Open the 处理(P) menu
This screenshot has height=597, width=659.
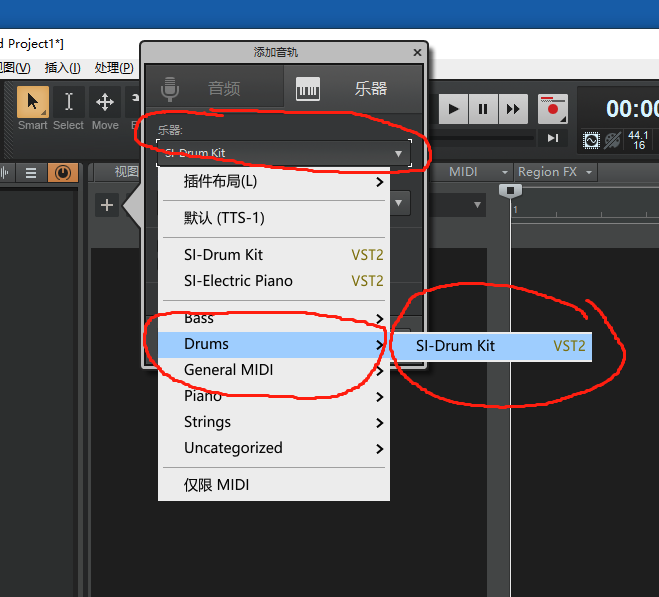[114, 68]
